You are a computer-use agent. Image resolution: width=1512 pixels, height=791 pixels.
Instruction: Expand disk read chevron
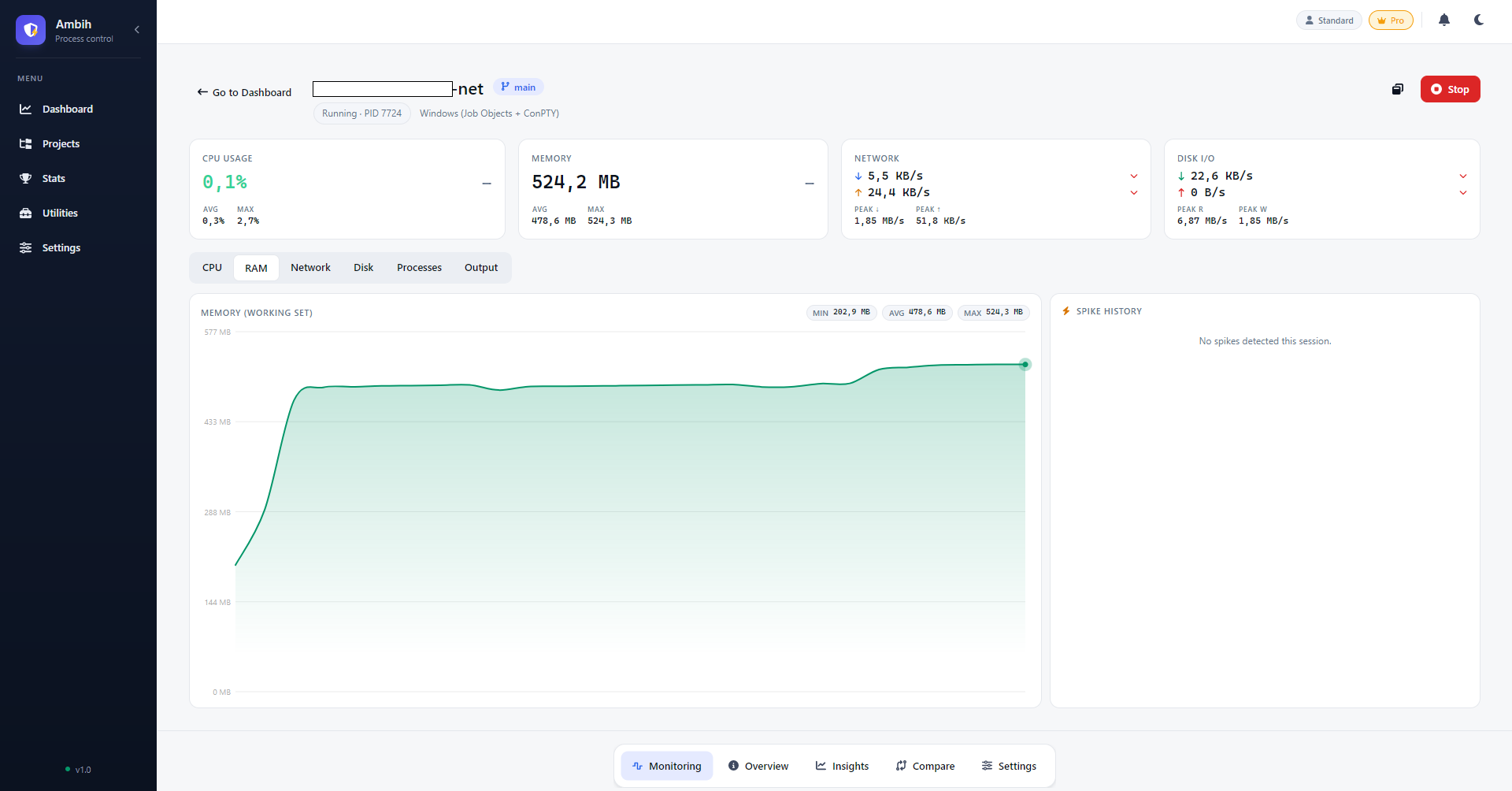coord(1463,176)
